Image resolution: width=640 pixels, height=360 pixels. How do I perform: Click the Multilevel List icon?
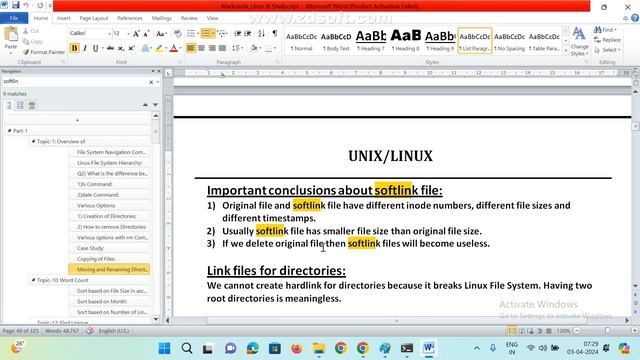pos(222,33)
